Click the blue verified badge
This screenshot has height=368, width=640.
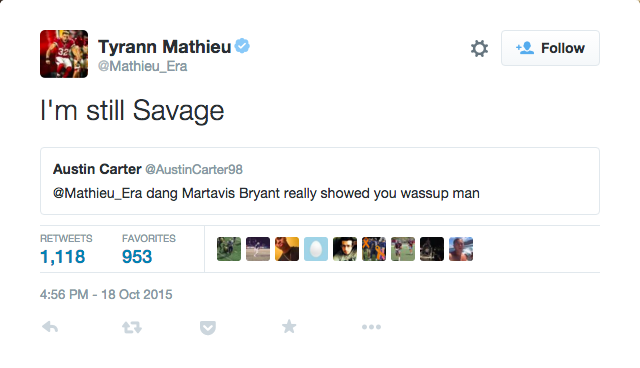click(242, 46)
